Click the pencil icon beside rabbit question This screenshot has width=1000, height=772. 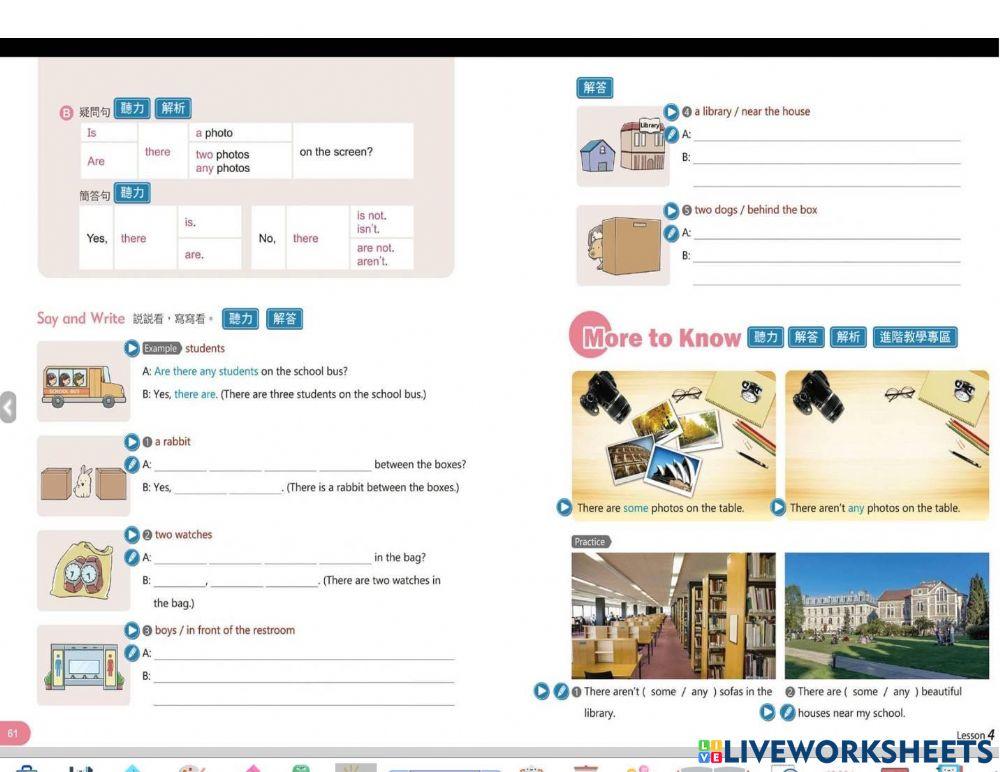(x=132, y=464)
